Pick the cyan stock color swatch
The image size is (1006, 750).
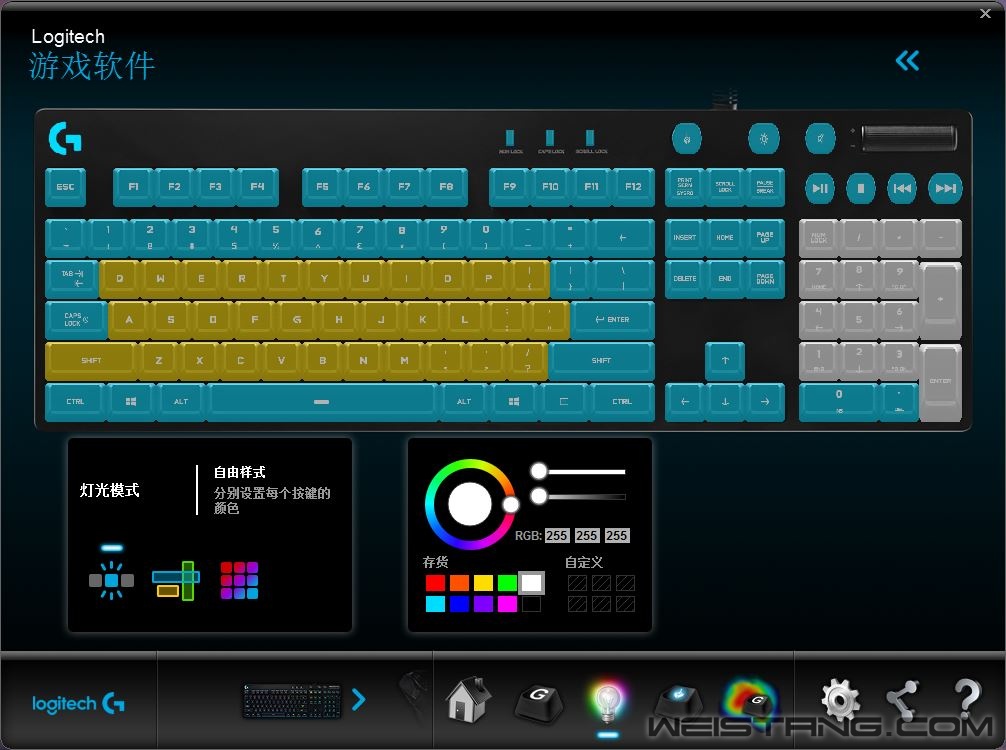(x=435, y=604)
